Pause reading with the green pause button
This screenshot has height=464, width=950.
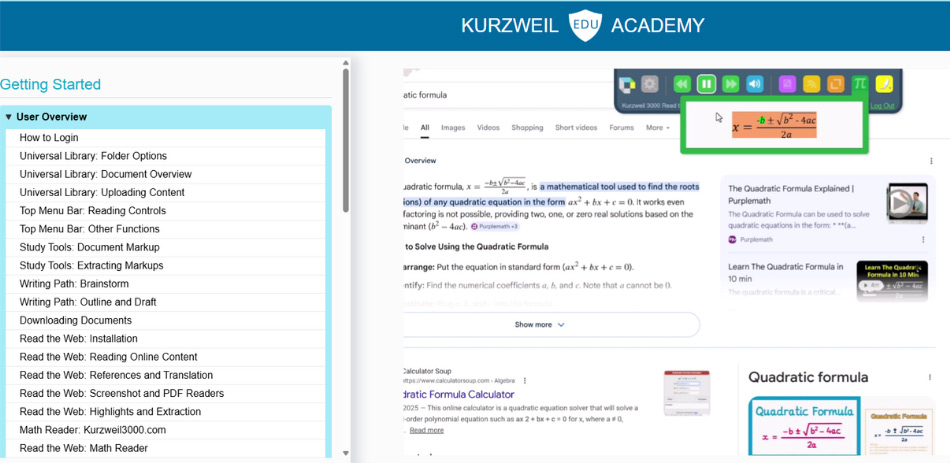click(706, 84)
